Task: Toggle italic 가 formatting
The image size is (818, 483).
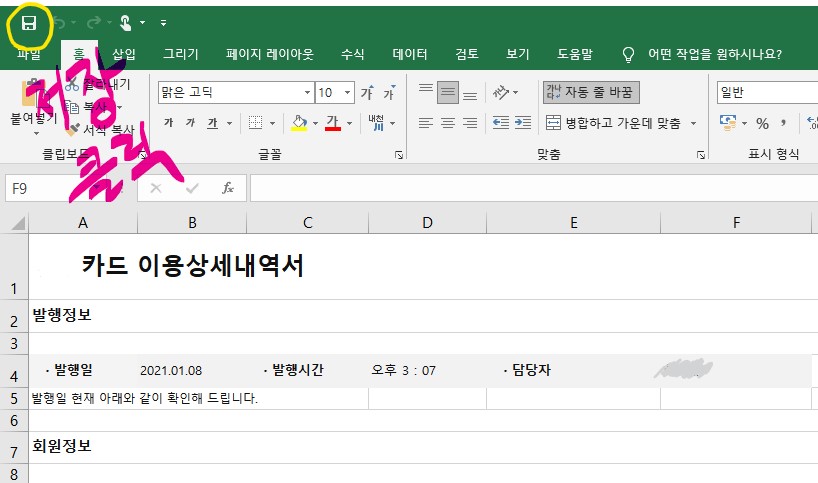Action: tap(190, 123)
